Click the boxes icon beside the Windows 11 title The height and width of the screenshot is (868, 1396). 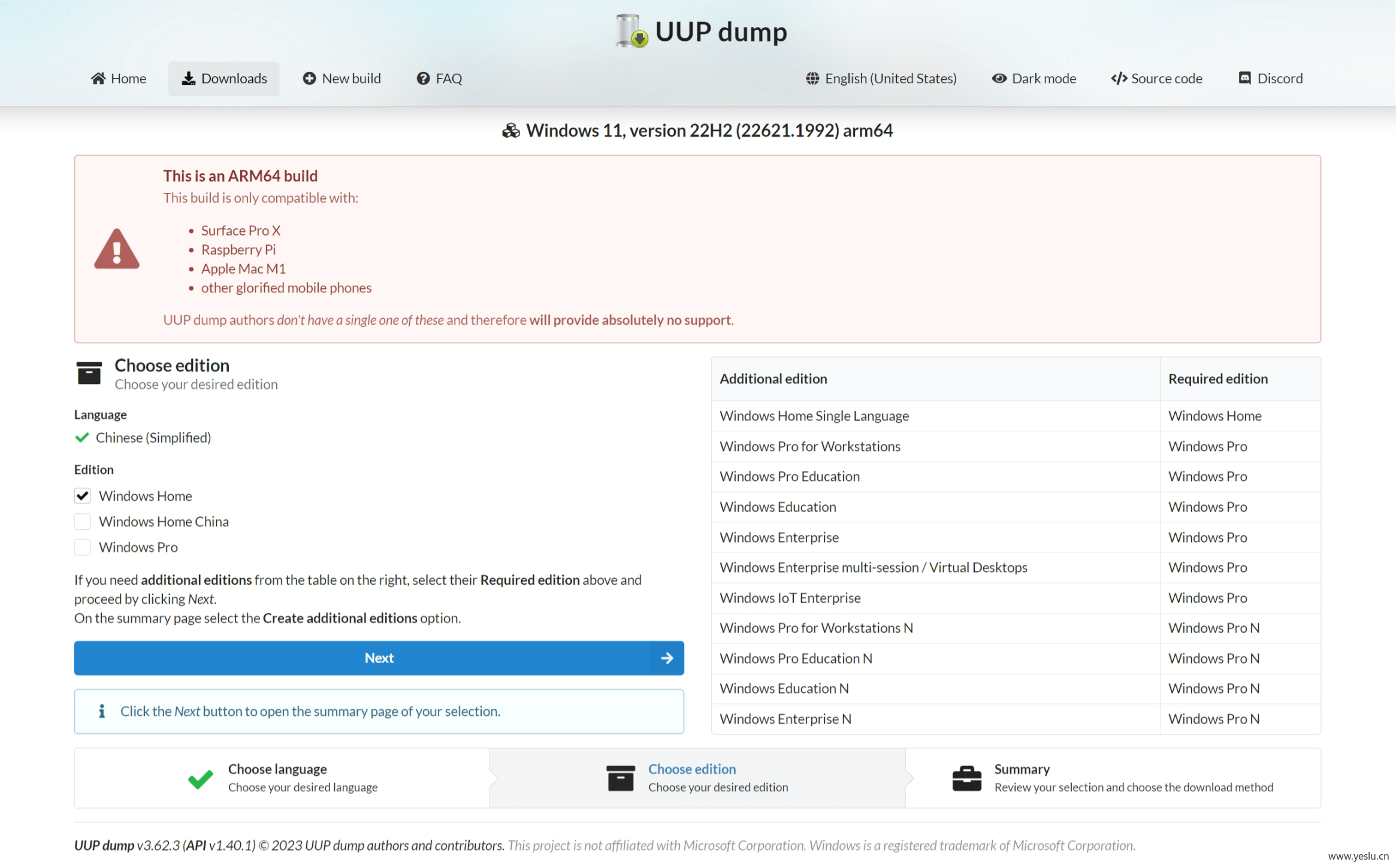[x=510, y=131]
